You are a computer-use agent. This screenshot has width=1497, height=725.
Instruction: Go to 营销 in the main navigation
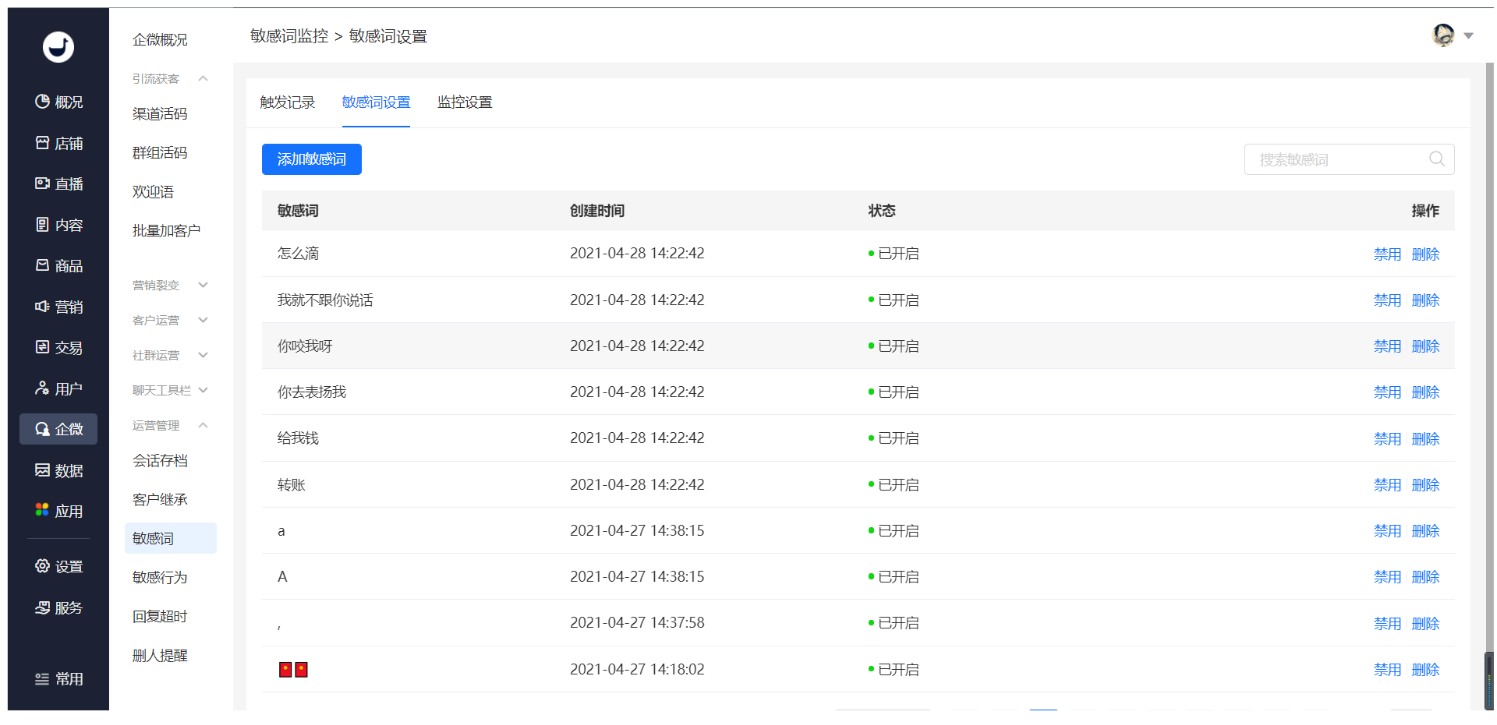click(58, 307)
